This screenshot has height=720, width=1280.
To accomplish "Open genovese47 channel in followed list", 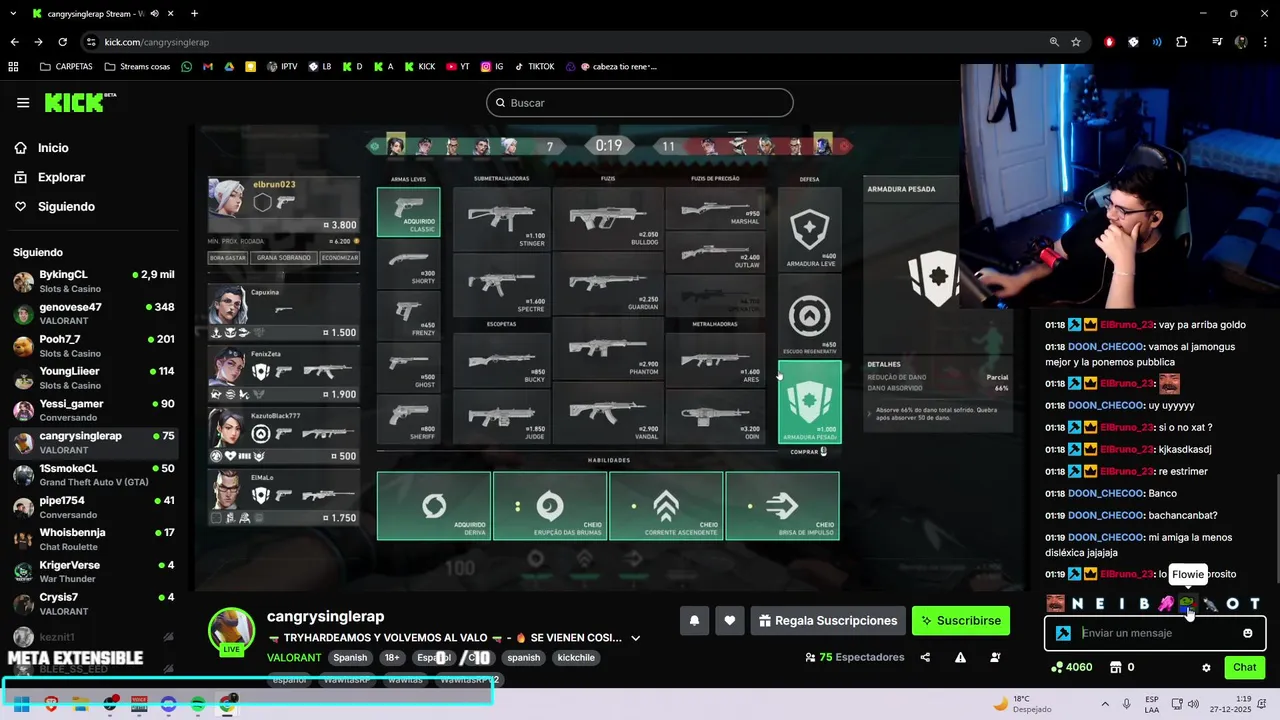I will coord(94,313).
